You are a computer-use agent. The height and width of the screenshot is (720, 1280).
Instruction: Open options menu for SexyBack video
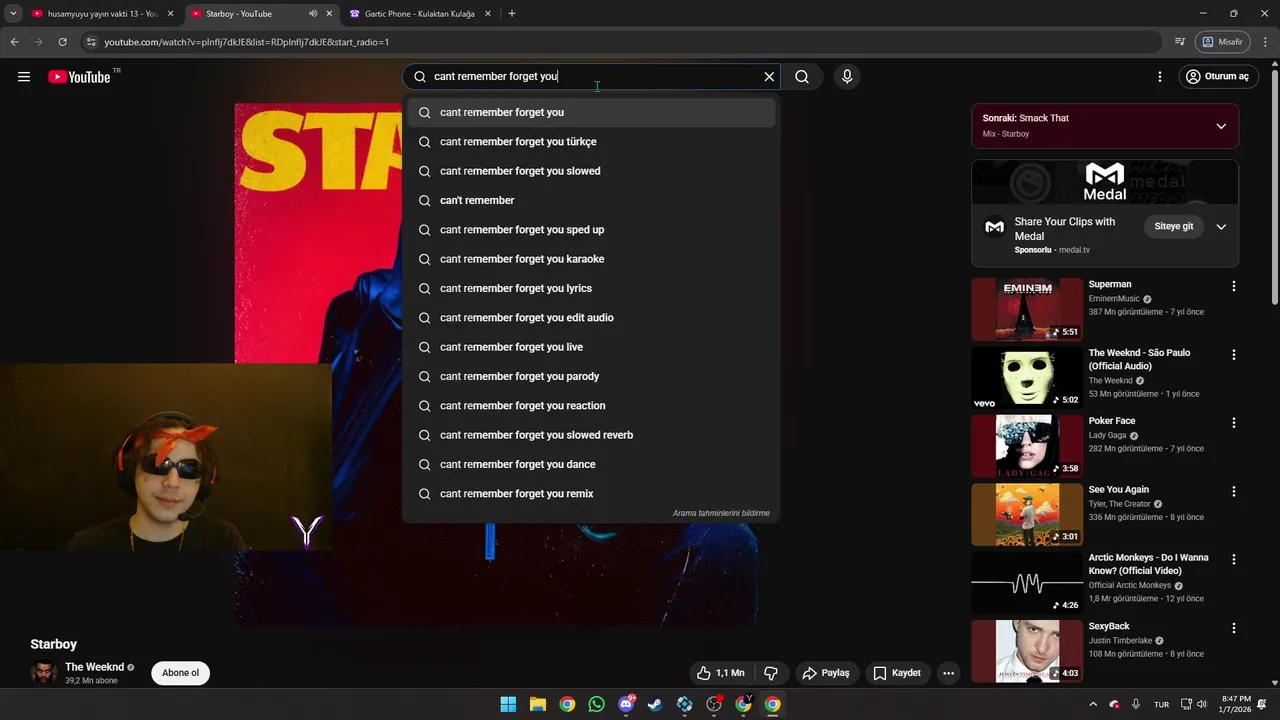(x=1233, y=628)
